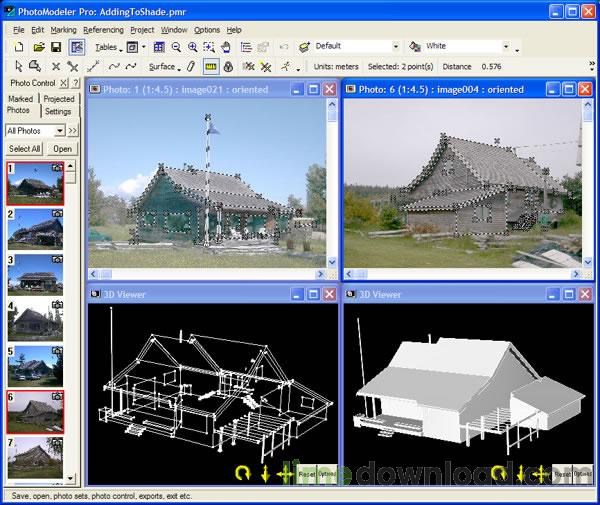This screenshot has width=600, height=505.
Task: Switch to the Settings tab
Action: tap(58, 111)
